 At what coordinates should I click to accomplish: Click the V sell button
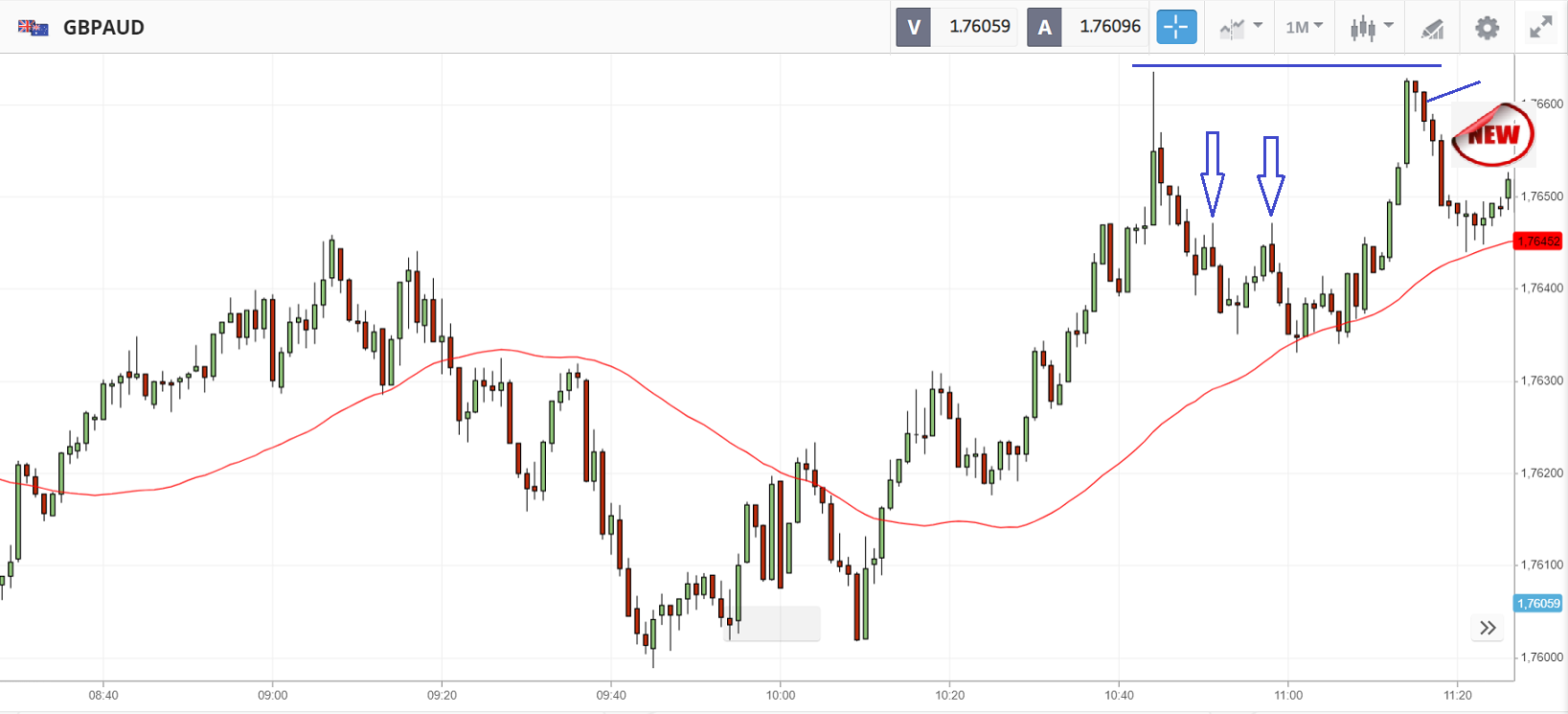pos(914,27)
